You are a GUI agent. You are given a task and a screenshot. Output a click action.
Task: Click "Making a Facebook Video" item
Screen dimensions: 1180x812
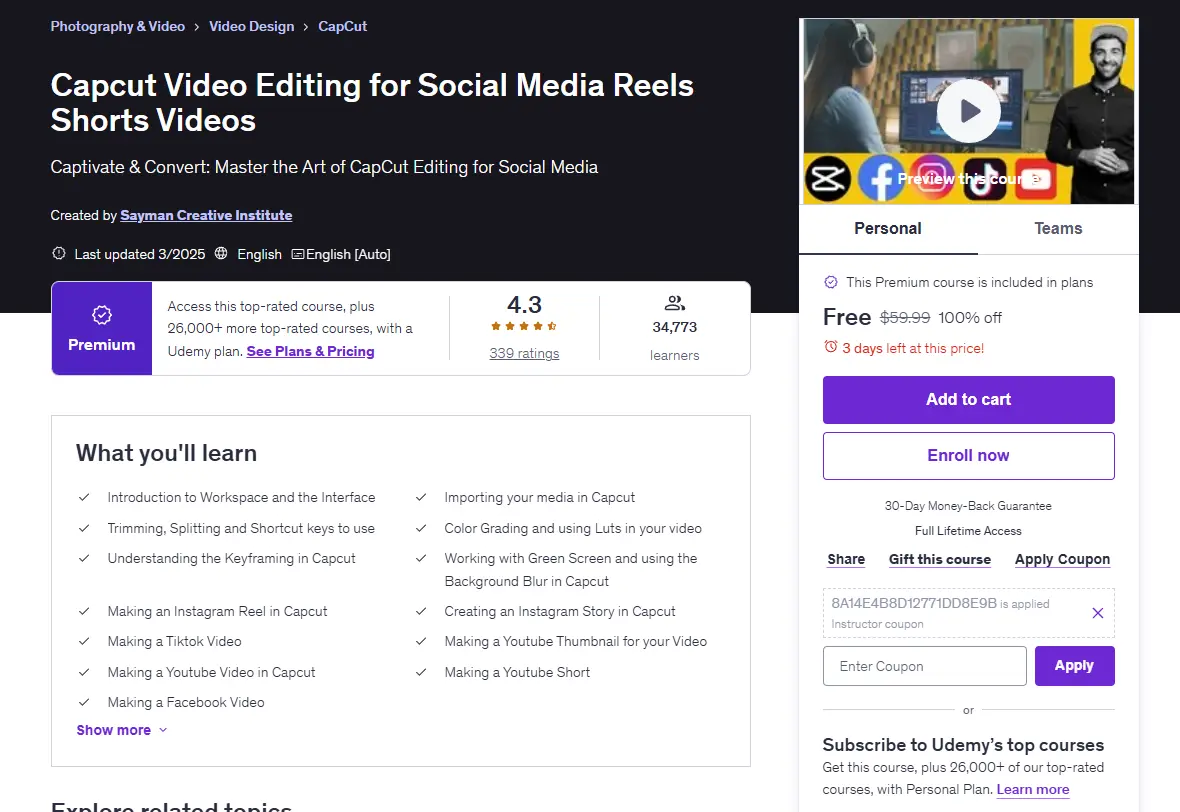[x=186, y=702]
